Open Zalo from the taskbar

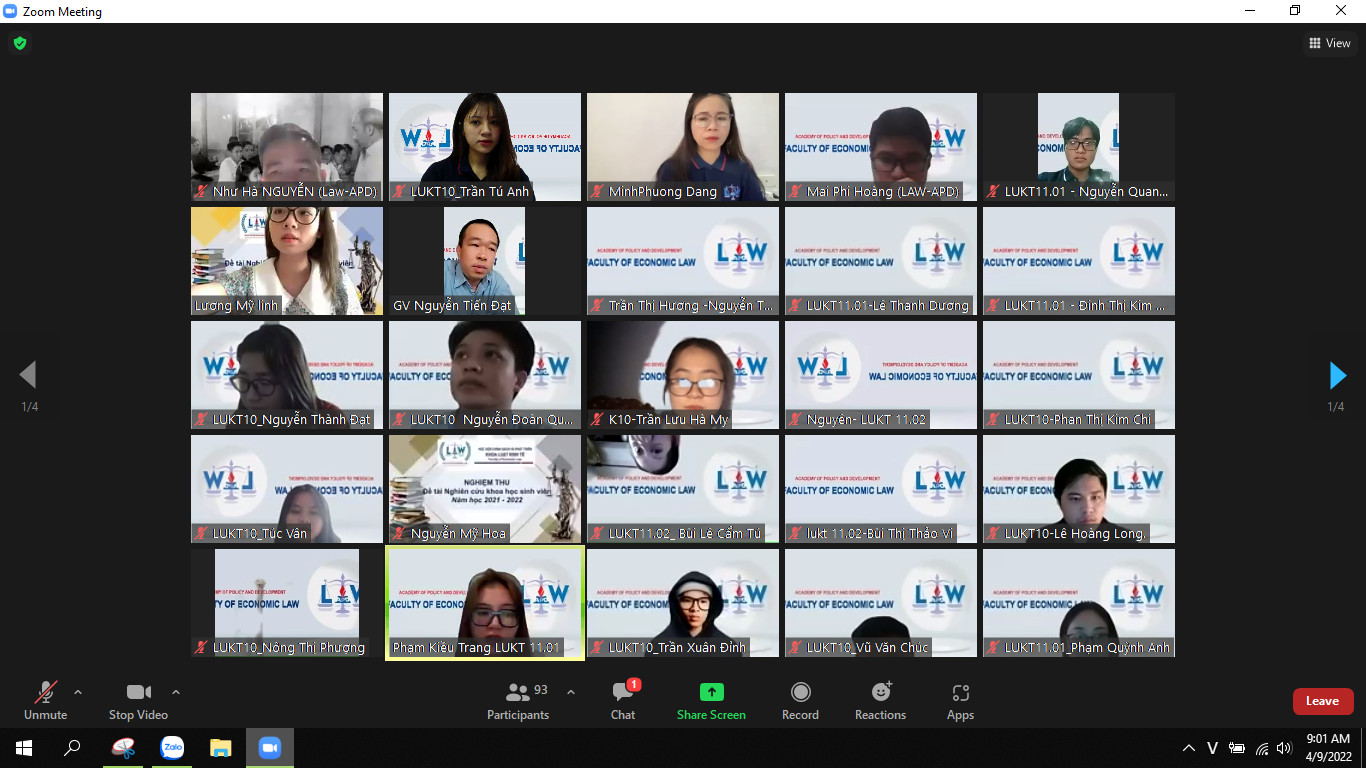pyautogui.click(x=172, y=748)
